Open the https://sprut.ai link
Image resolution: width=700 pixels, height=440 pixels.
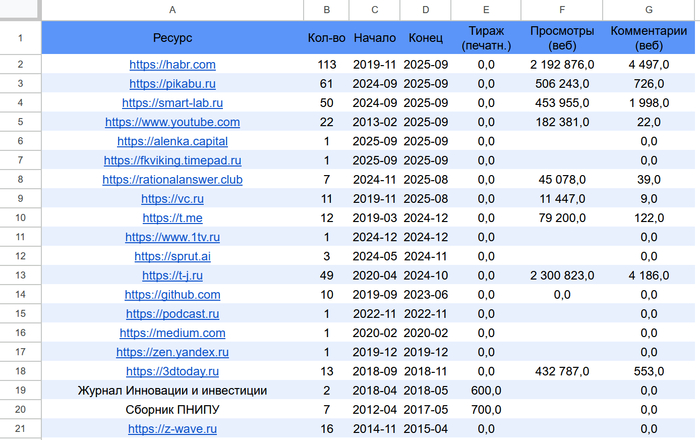(172, 257)
